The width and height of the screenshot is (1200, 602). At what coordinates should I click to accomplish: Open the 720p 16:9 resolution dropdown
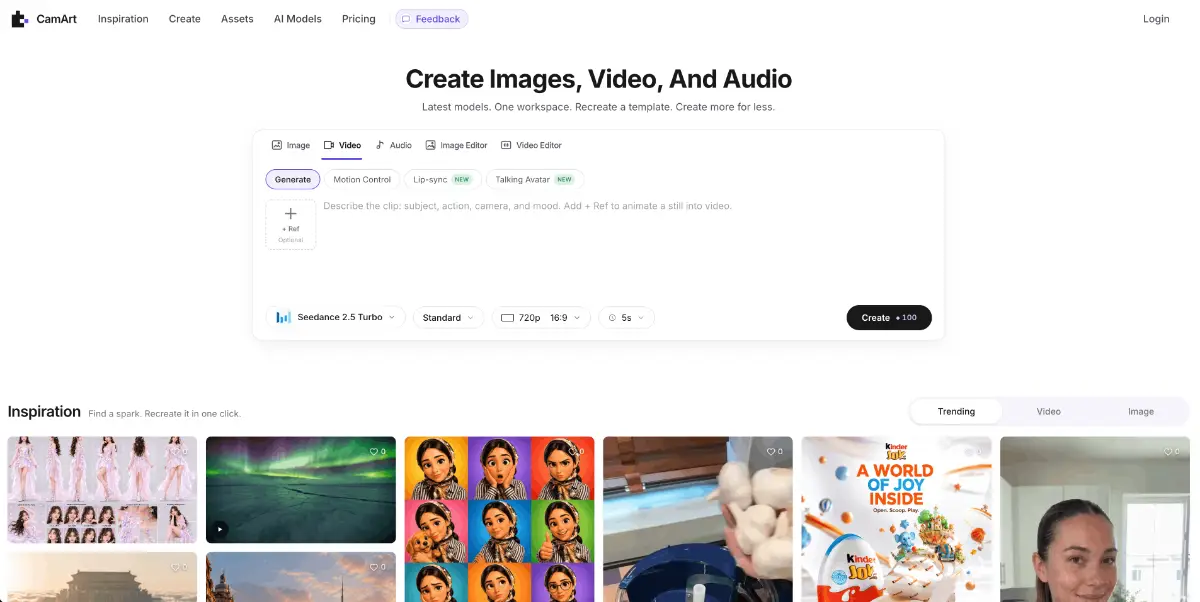coord(541,317)
